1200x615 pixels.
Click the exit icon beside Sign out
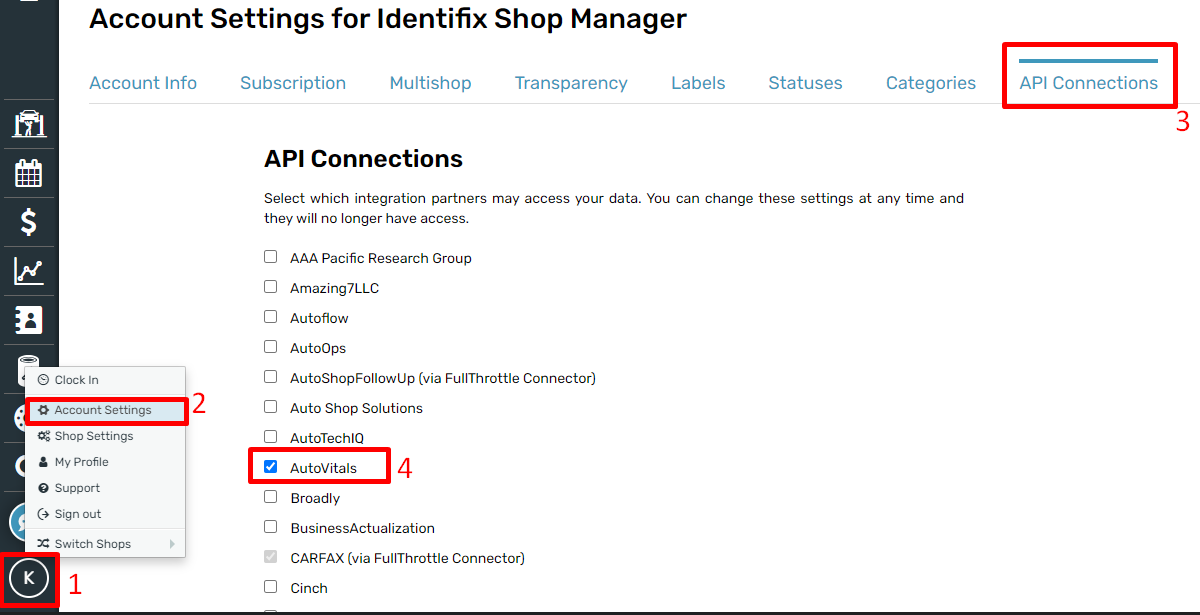(43, 514)
